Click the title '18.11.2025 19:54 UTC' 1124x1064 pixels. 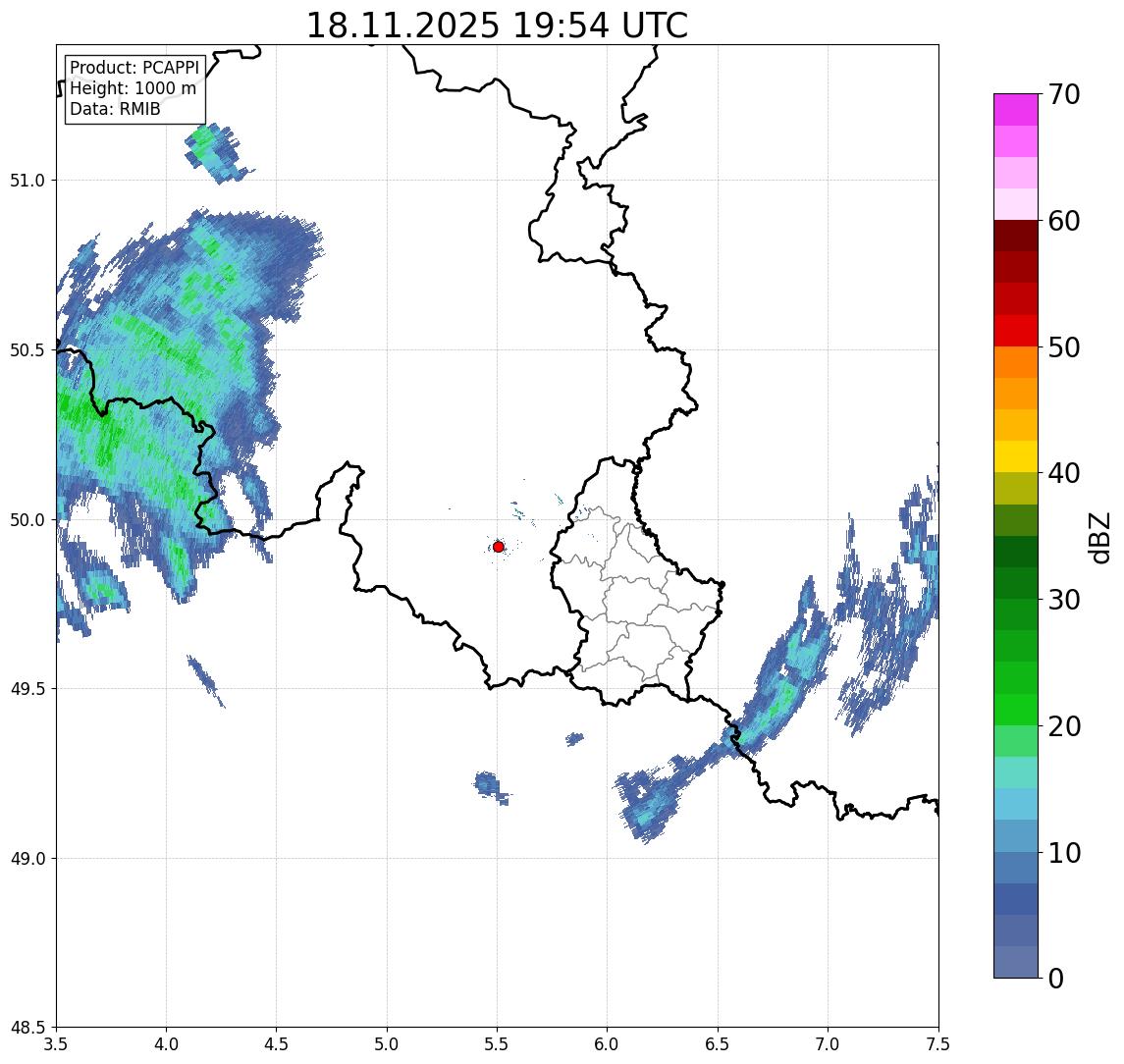pos(497,26)
